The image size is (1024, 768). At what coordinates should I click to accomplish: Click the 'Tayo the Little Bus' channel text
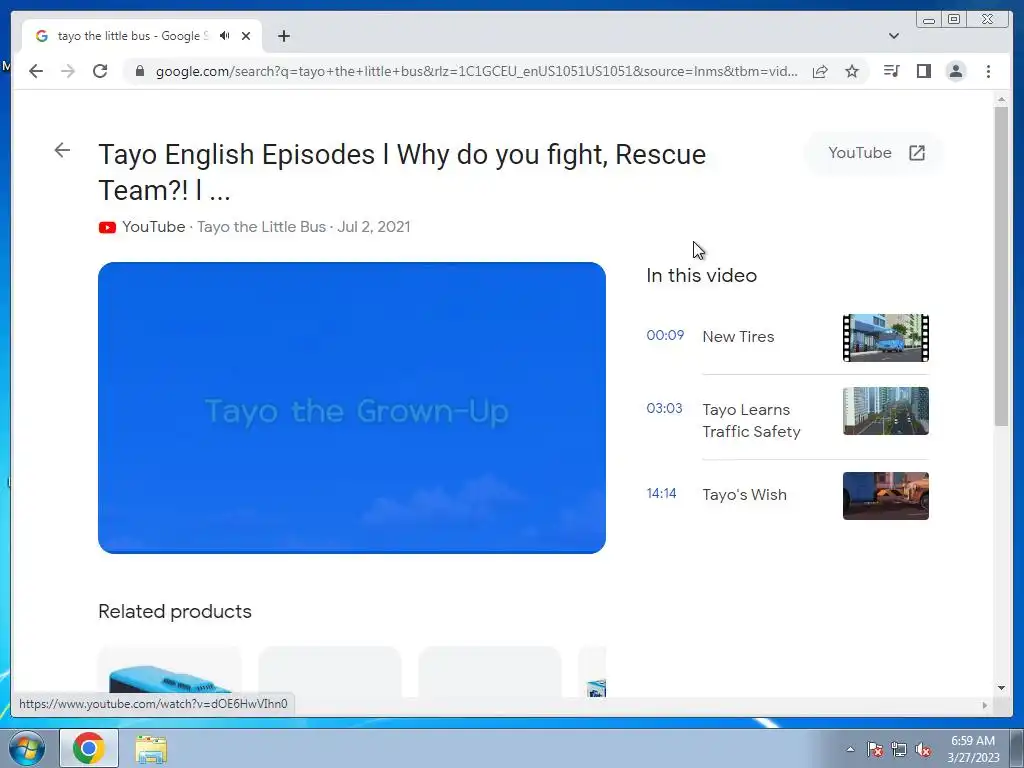261,227
